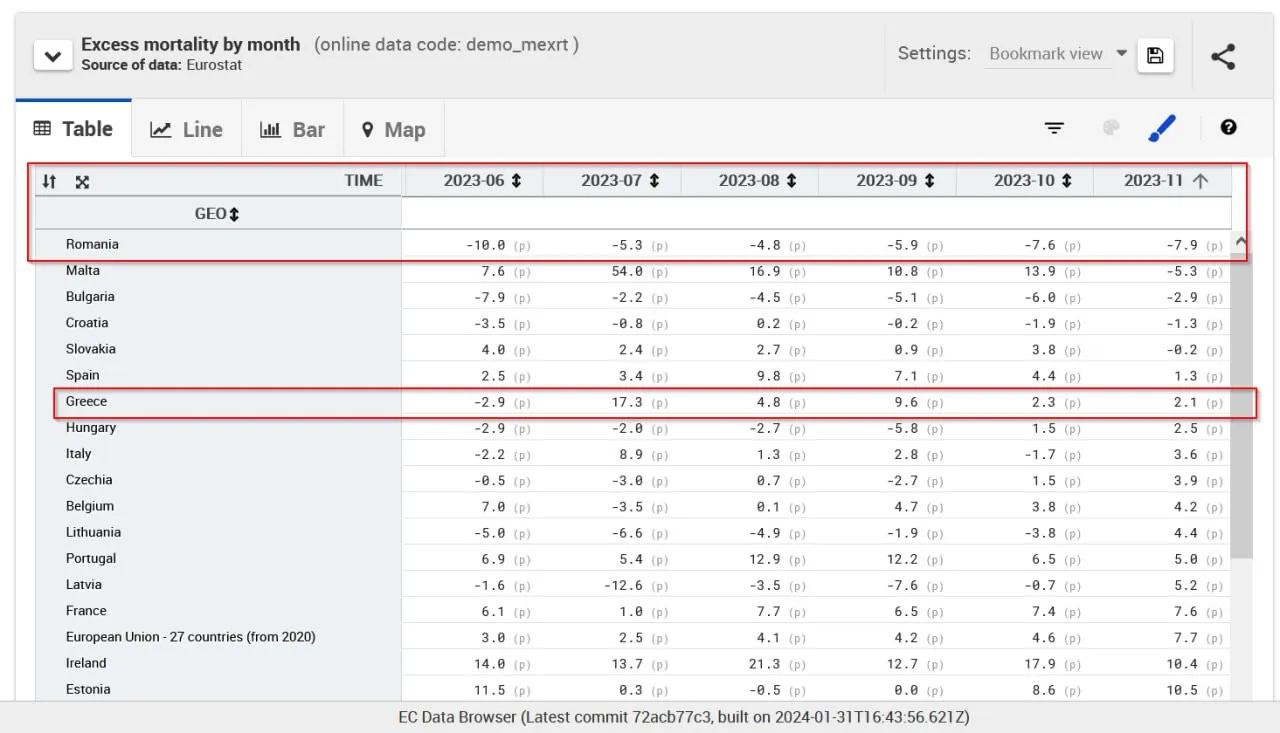Click the greyed color palette icon
Viewport: 1280px width, 733px height.
pyautogui.click(x=1110, y=128)
